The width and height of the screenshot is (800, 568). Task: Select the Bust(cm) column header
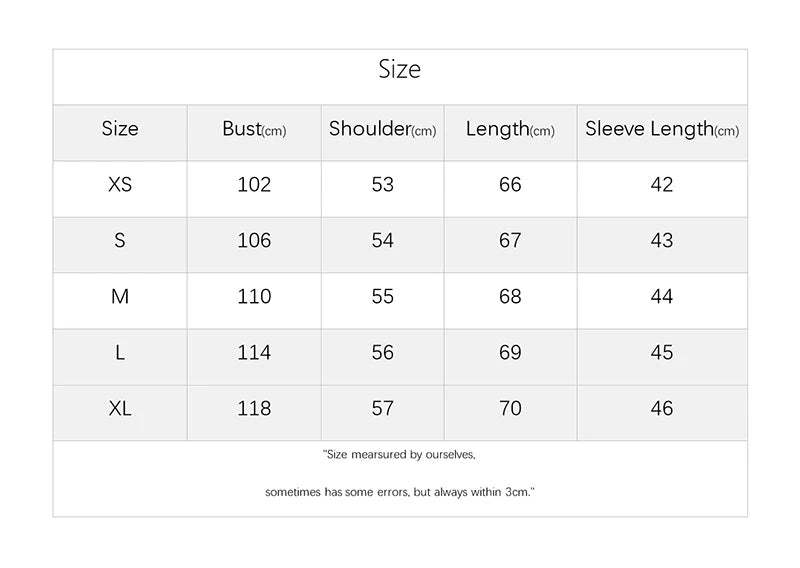coord(254,129)
